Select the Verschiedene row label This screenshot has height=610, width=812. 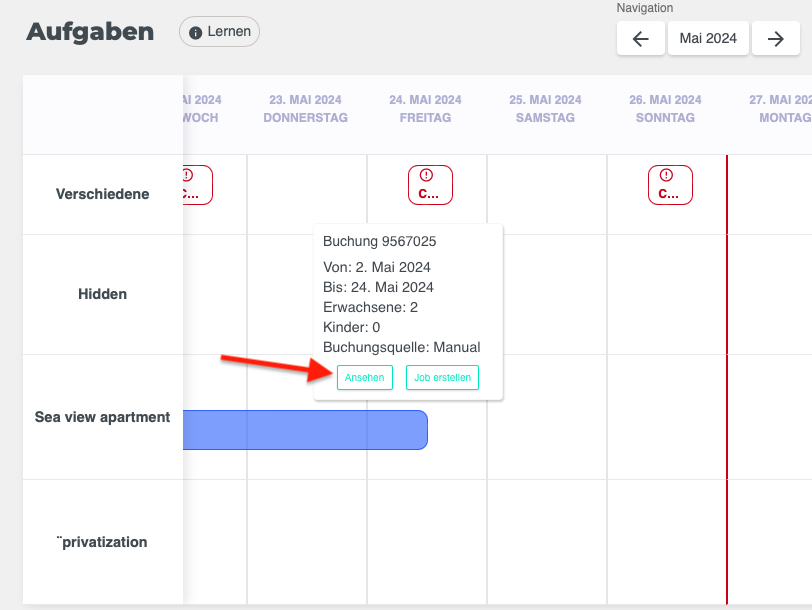coord(102,194)
